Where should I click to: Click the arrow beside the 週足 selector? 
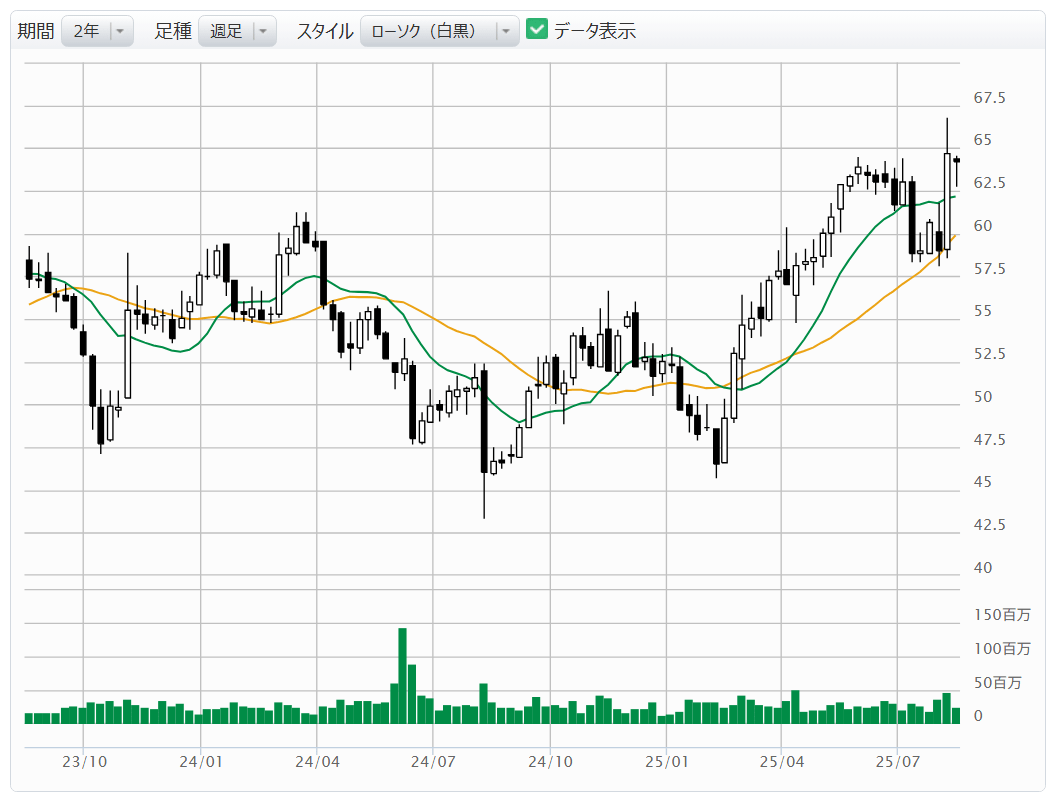[x=263, y=31]
